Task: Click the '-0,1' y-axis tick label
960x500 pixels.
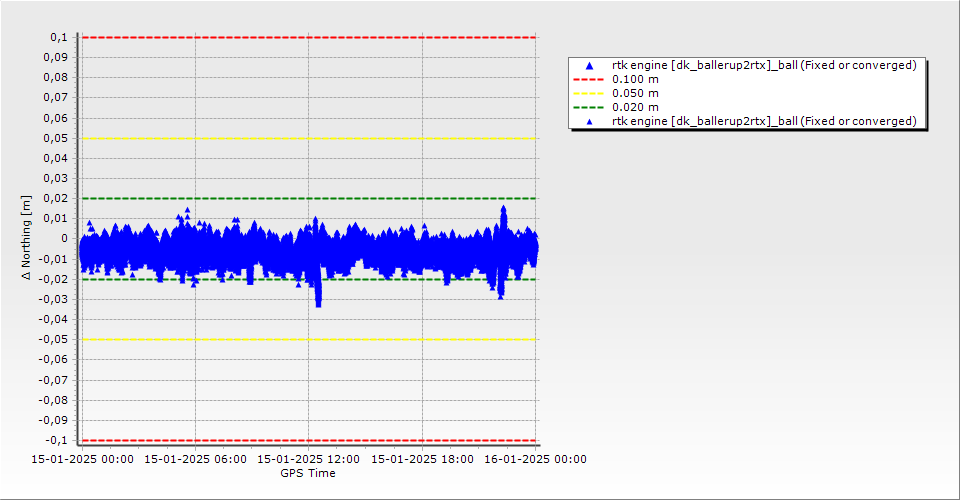Action: tap(56, 441)
